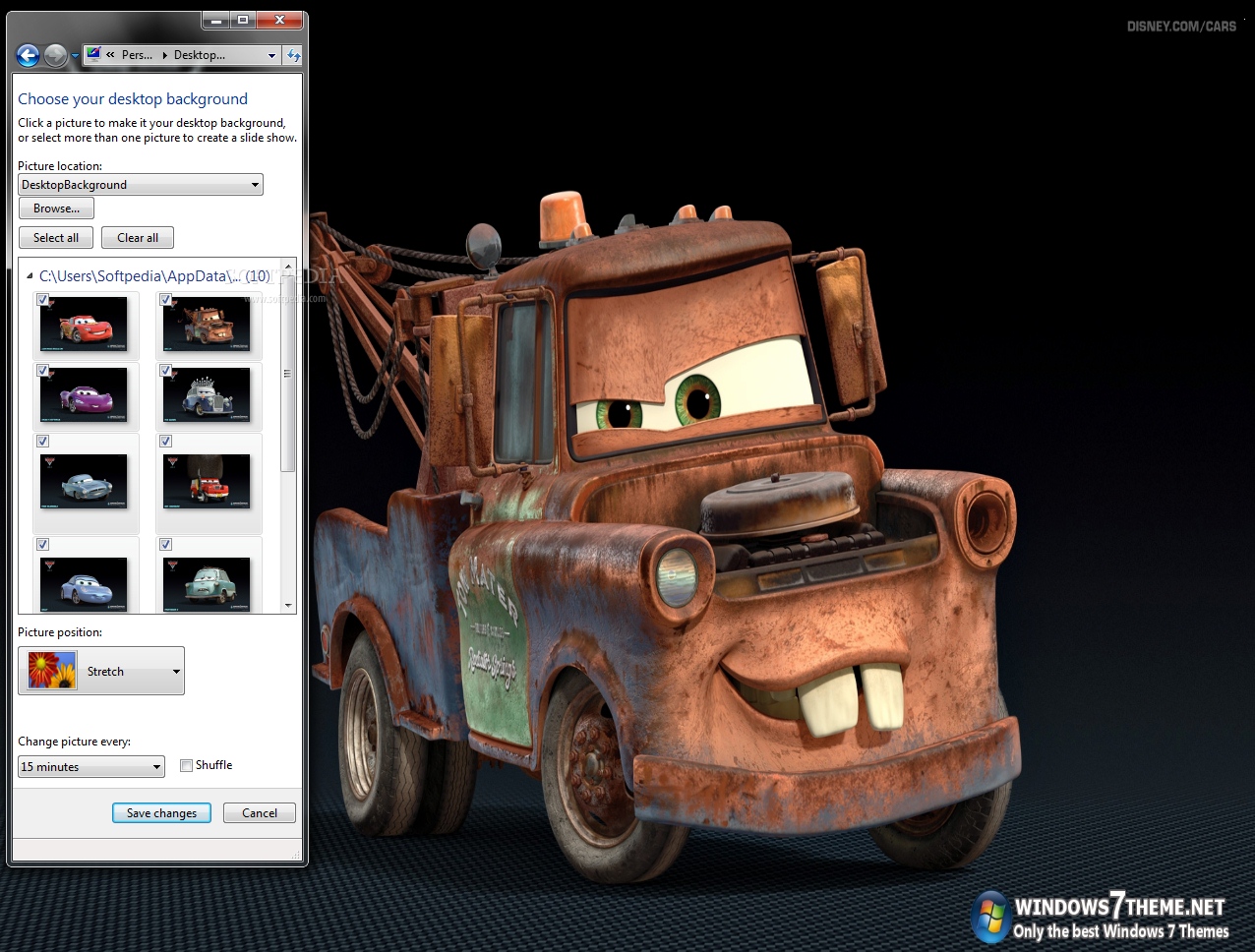This screenshot has height=952, width=1255.
Task: Click the wallpaper list scroll down arrow
Action: 288,606
